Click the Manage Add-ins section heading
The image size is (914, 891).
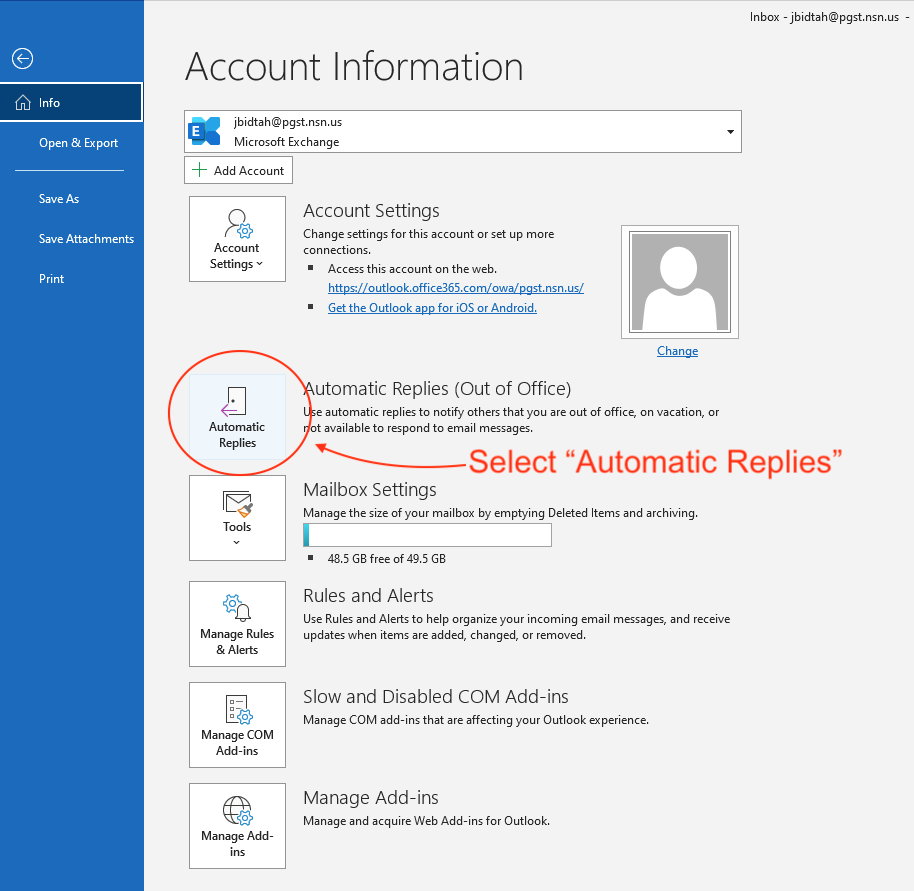[x=371, y=798]
